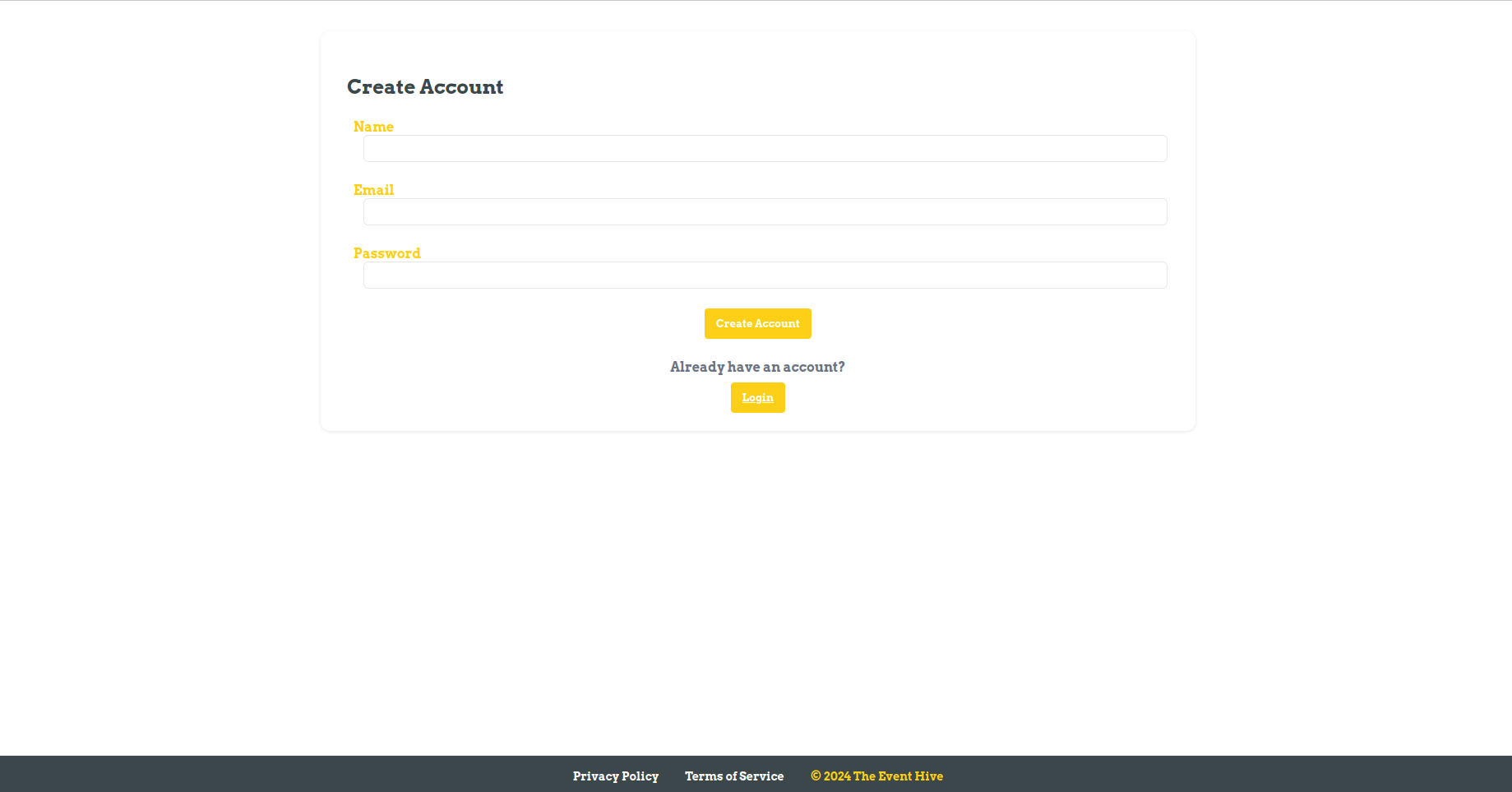The width and height of the screenshot is (1512, 792).
Task: Click '© 2024 The Event Hive' footer text
Action: pyautogui.click(x=876, y=776)
